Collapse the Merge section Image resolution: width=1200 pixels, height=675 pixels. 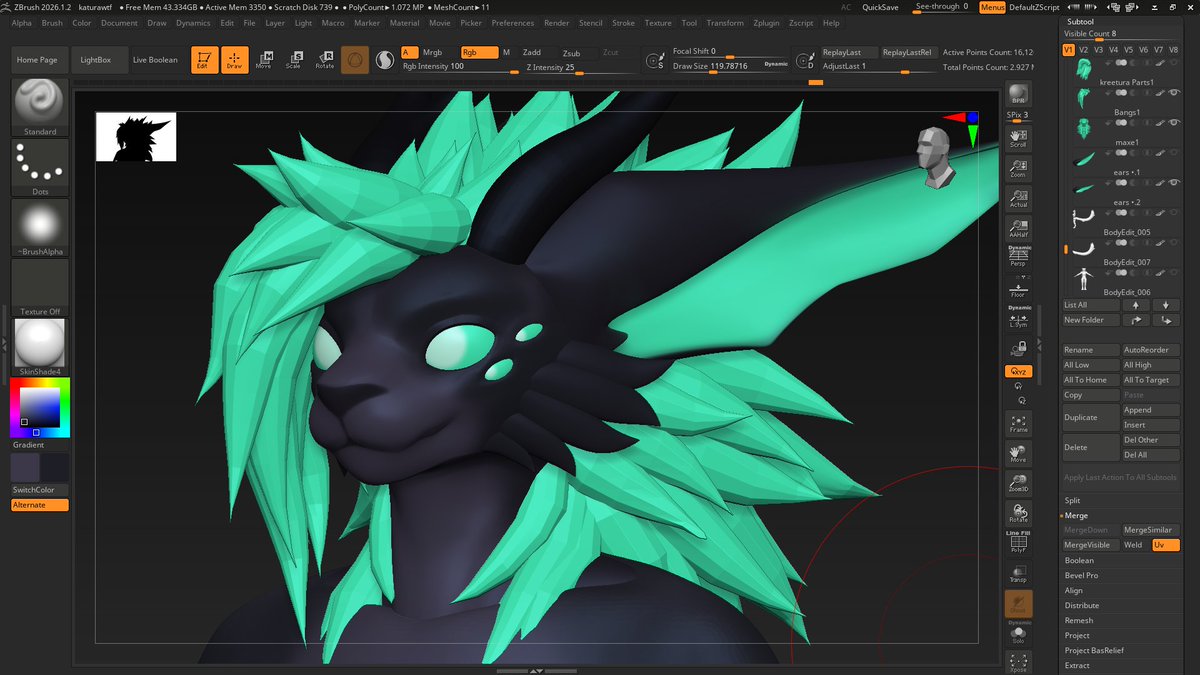[1076, 515]
